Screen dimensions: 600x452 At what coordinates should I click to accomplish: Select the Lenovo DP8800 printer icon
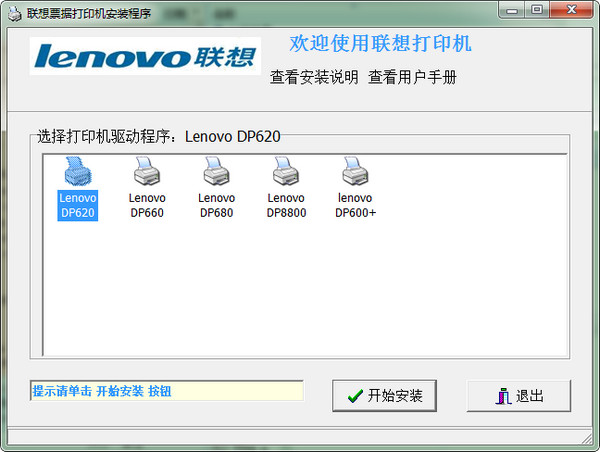pyautogui.click(x=286, y=171)
